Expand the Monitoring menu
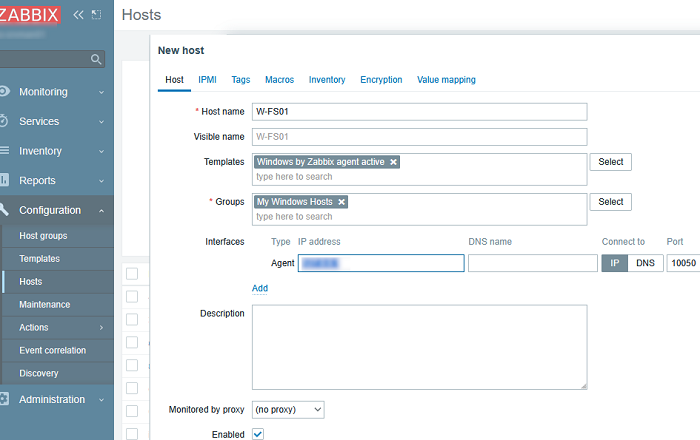 point(101,92)
